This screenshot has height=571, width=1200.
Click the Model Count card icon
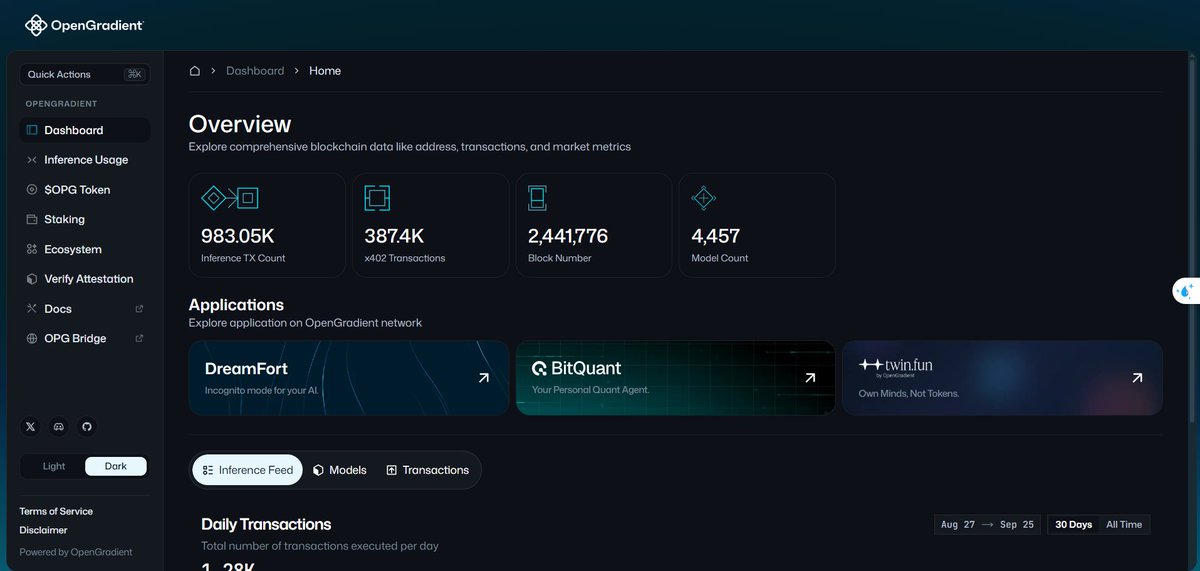[704, 198]
